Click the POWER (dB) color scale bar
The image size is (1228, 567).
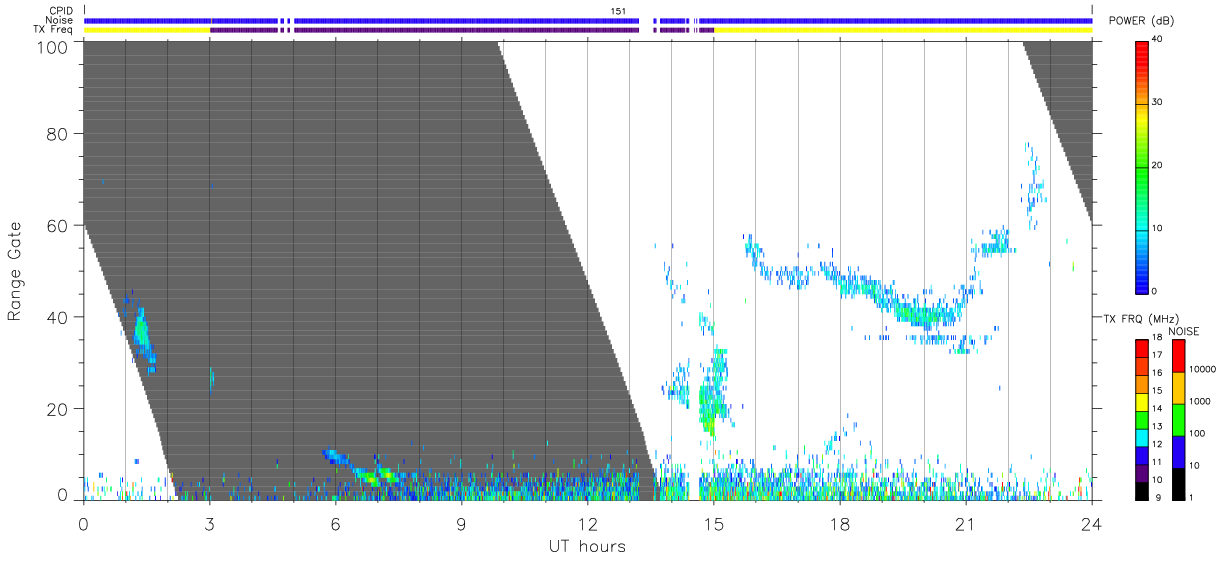1142,166
